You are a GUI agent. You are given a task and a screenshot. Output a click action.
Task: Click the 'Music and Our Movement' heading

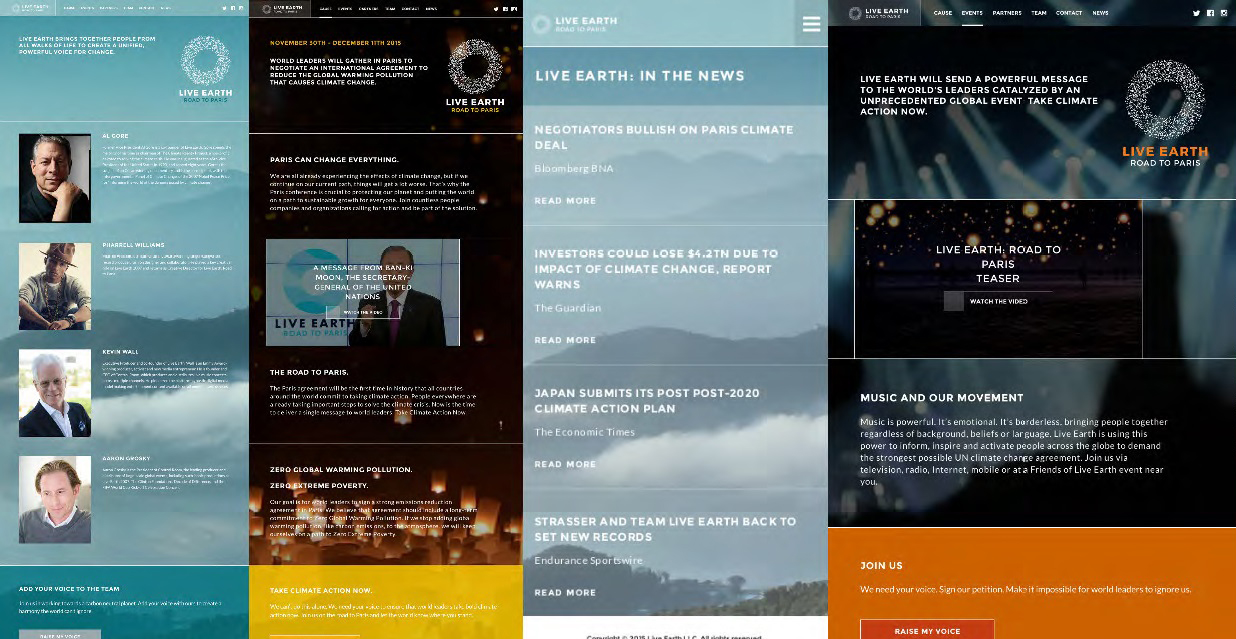point(942,398)
